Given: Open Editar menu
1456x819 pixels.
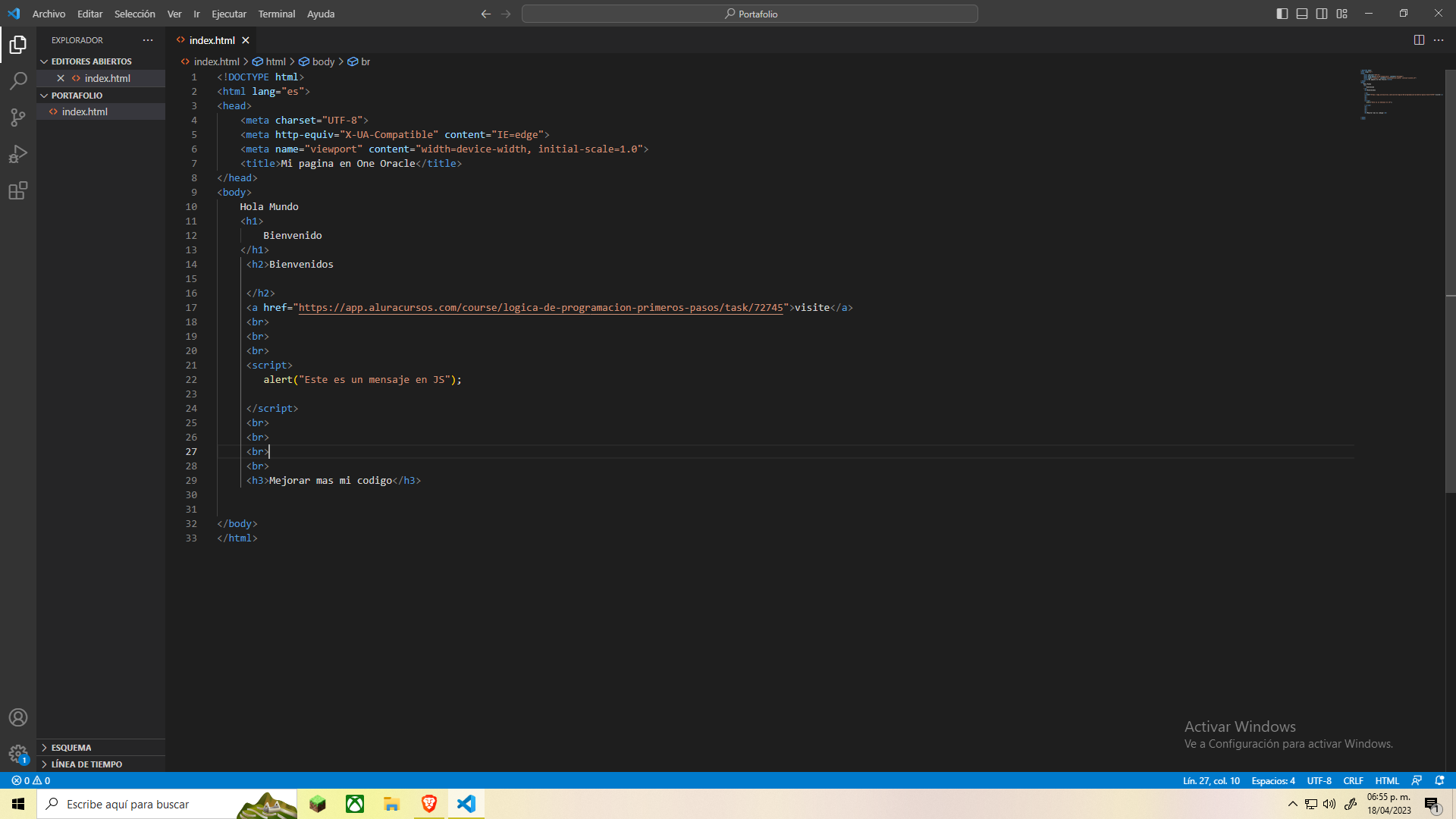Looking at the screenshot, I should [89, 14].
